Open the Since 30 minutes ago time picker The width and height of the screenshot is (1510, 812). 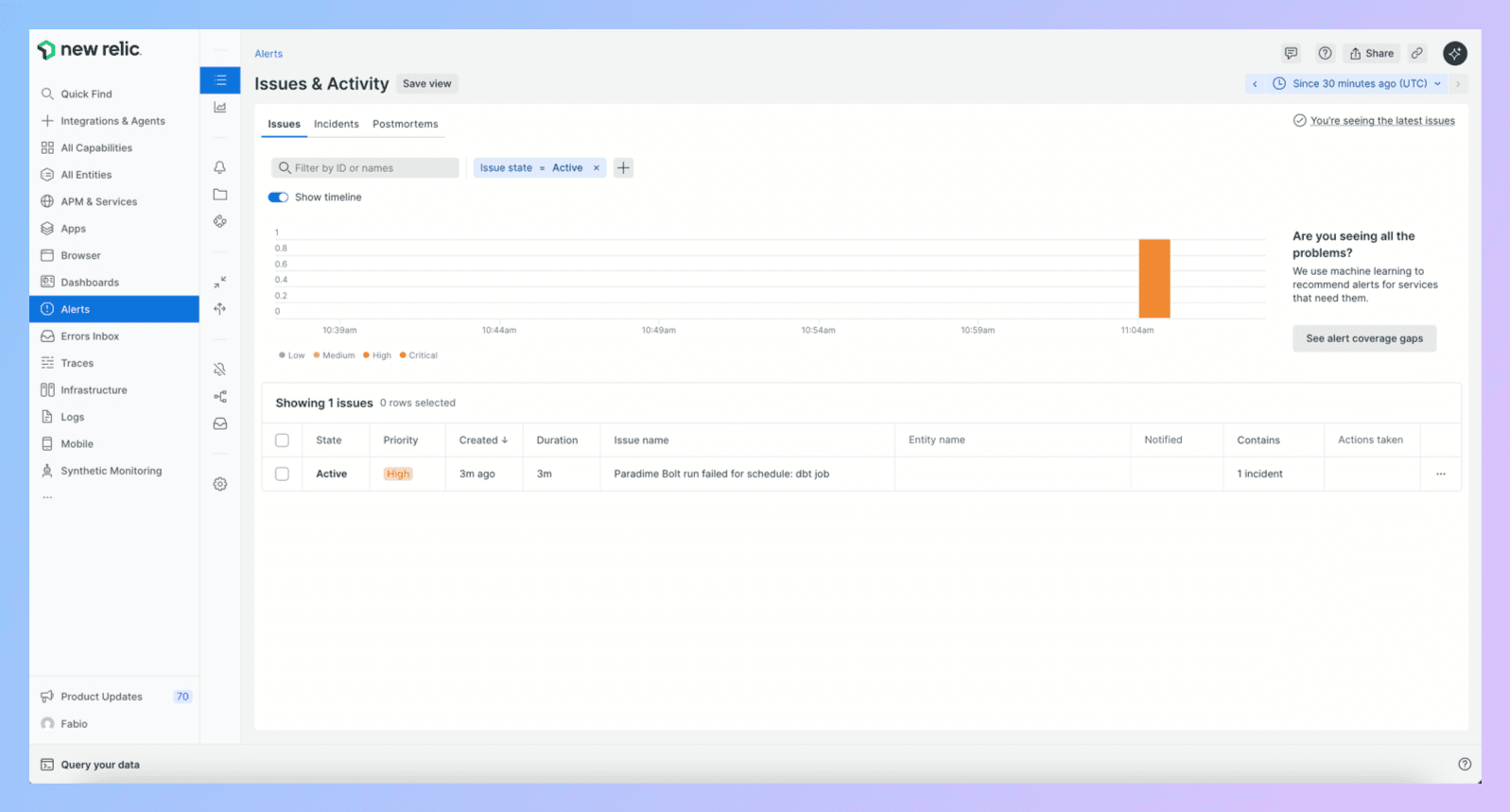1357,83
